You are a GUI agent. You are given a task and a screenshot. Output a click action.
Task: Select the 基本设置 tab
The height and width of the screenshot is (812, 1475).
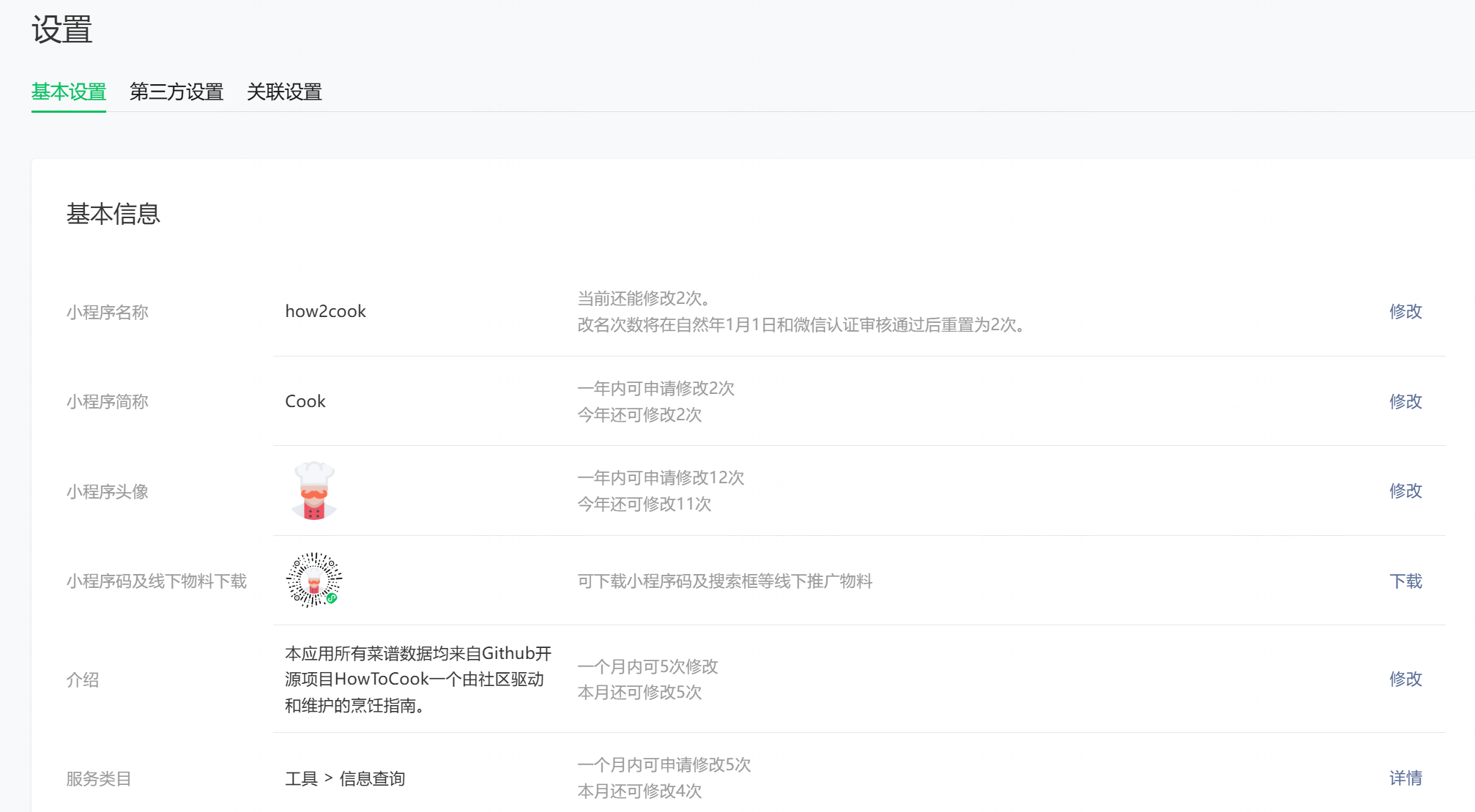click(69, 92)
